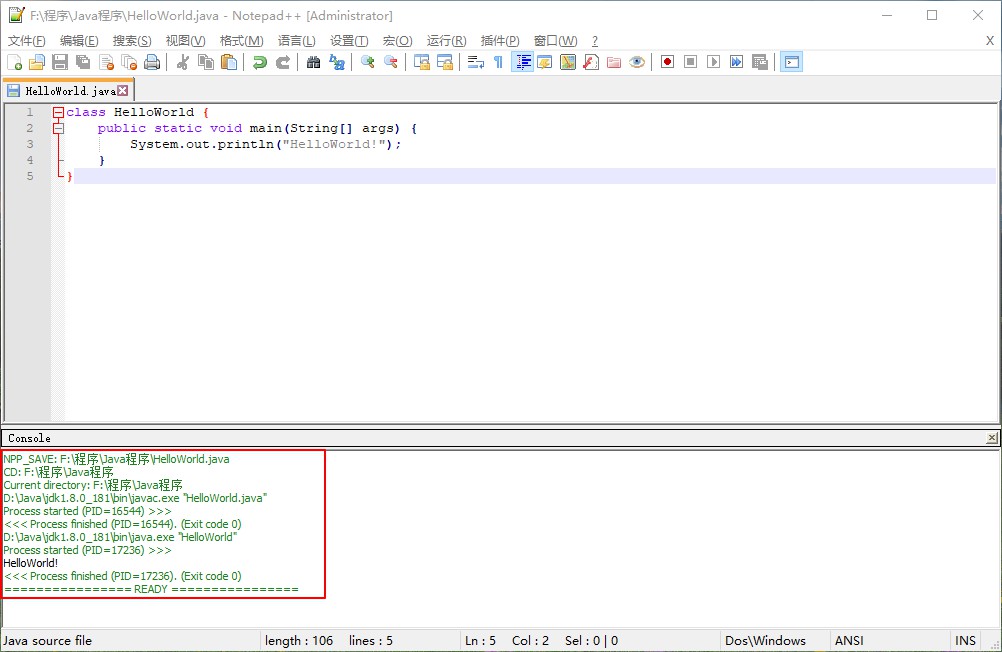Toggle word wrap
Image resolution: width=1002 pixels, height=652 pixels.
tap(475, 62)
